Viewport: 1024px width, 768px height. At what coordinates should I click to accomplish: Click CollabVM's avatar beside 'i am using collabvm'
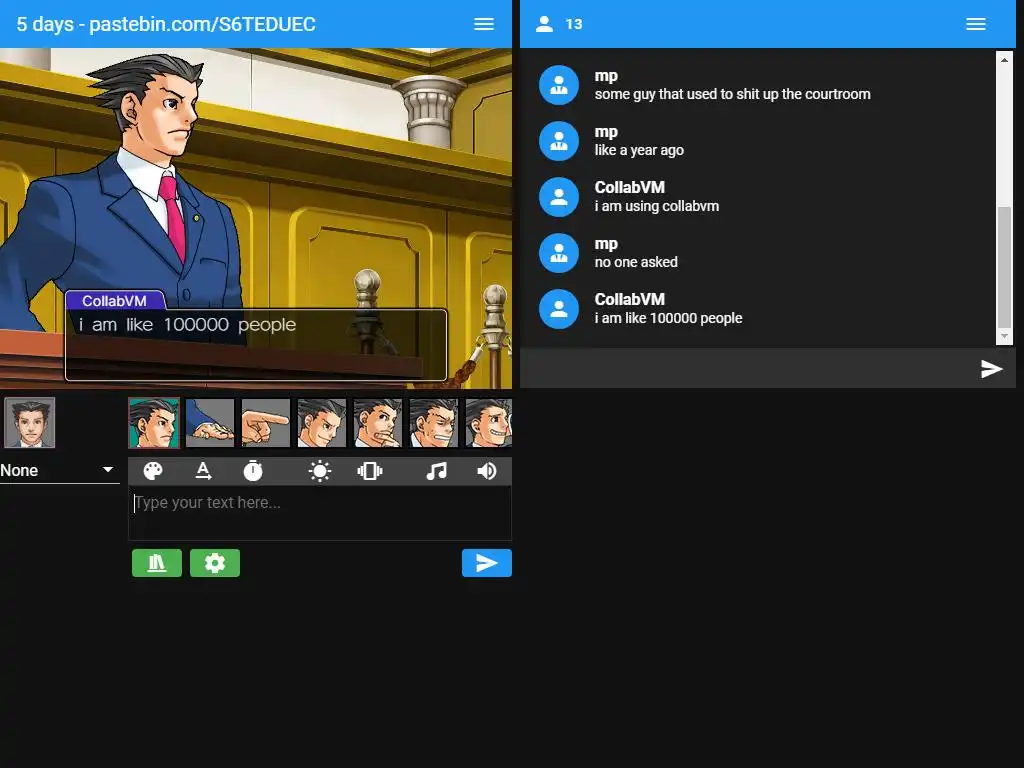click(x=559, y=197)
